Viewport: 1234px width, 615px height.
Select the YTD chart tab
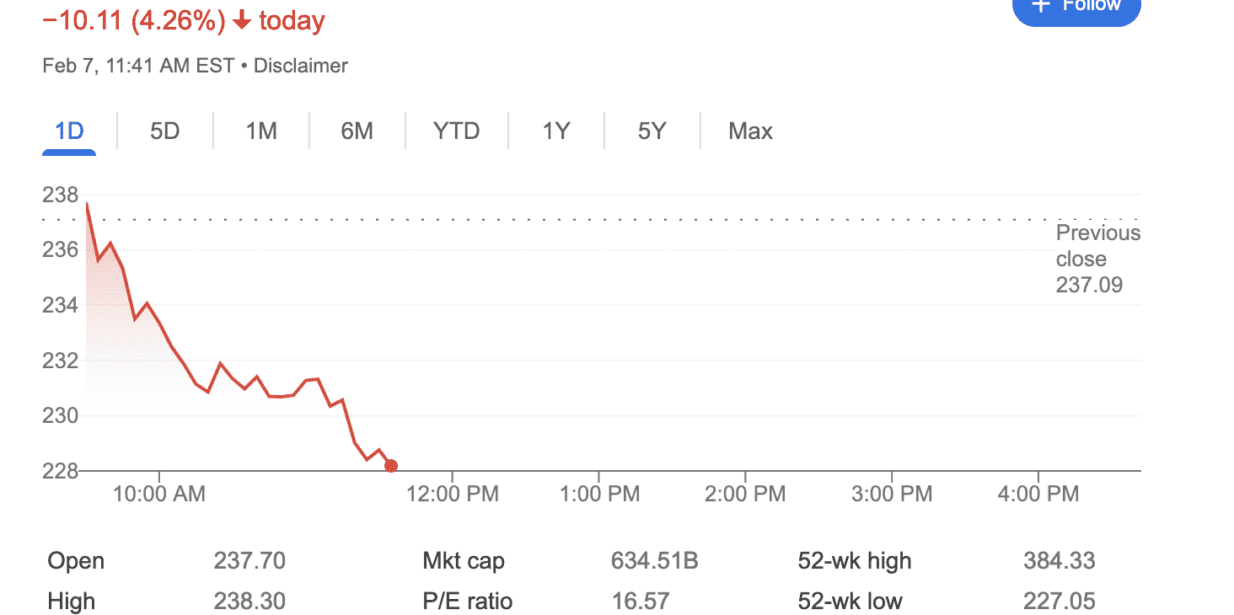pyautogui.click(x=456, y=131)
